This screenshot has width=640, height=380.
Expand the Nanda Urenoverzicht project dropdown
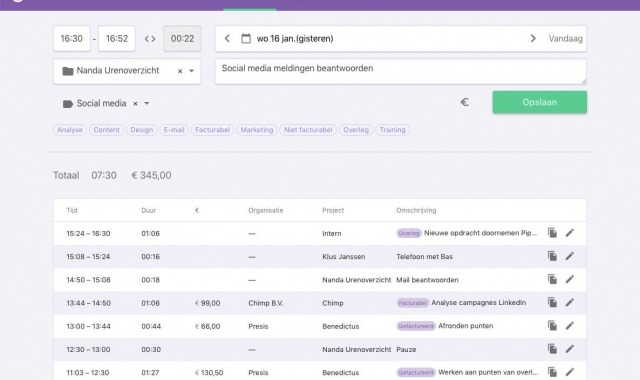[x=191, y=71]
